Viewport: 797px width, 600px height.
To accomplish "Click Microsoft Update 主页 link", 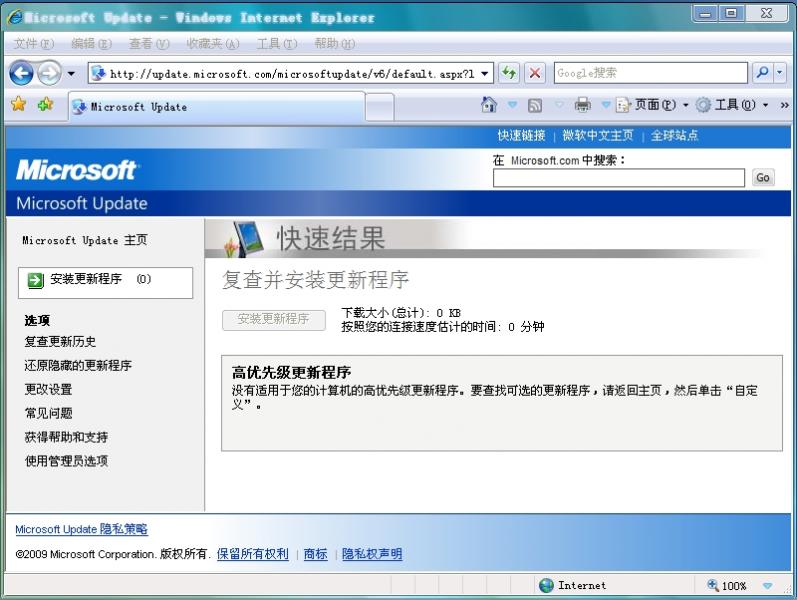I will coord(85,240).
